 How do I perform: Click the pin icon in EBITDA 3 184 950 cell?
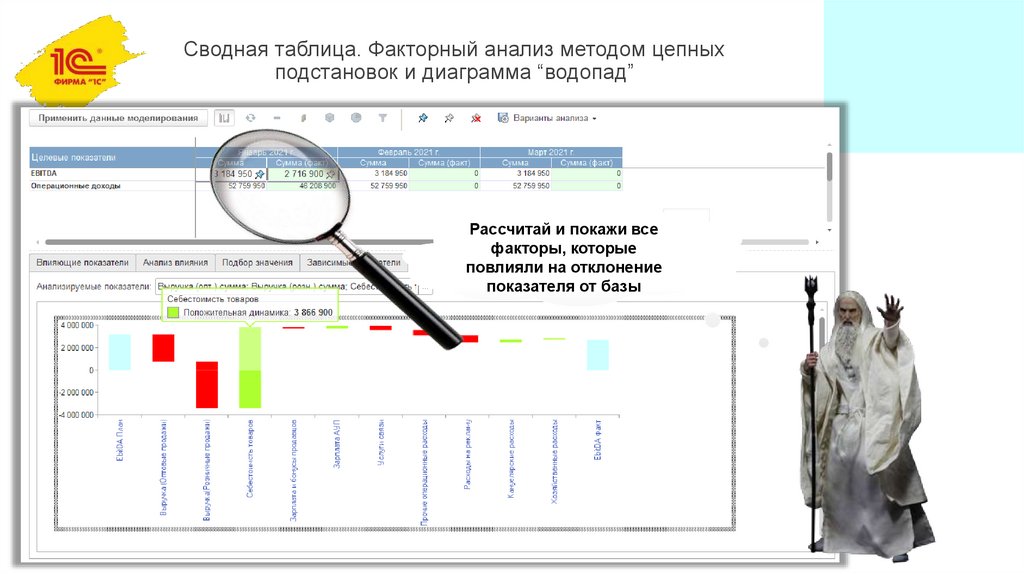point(259,174)
